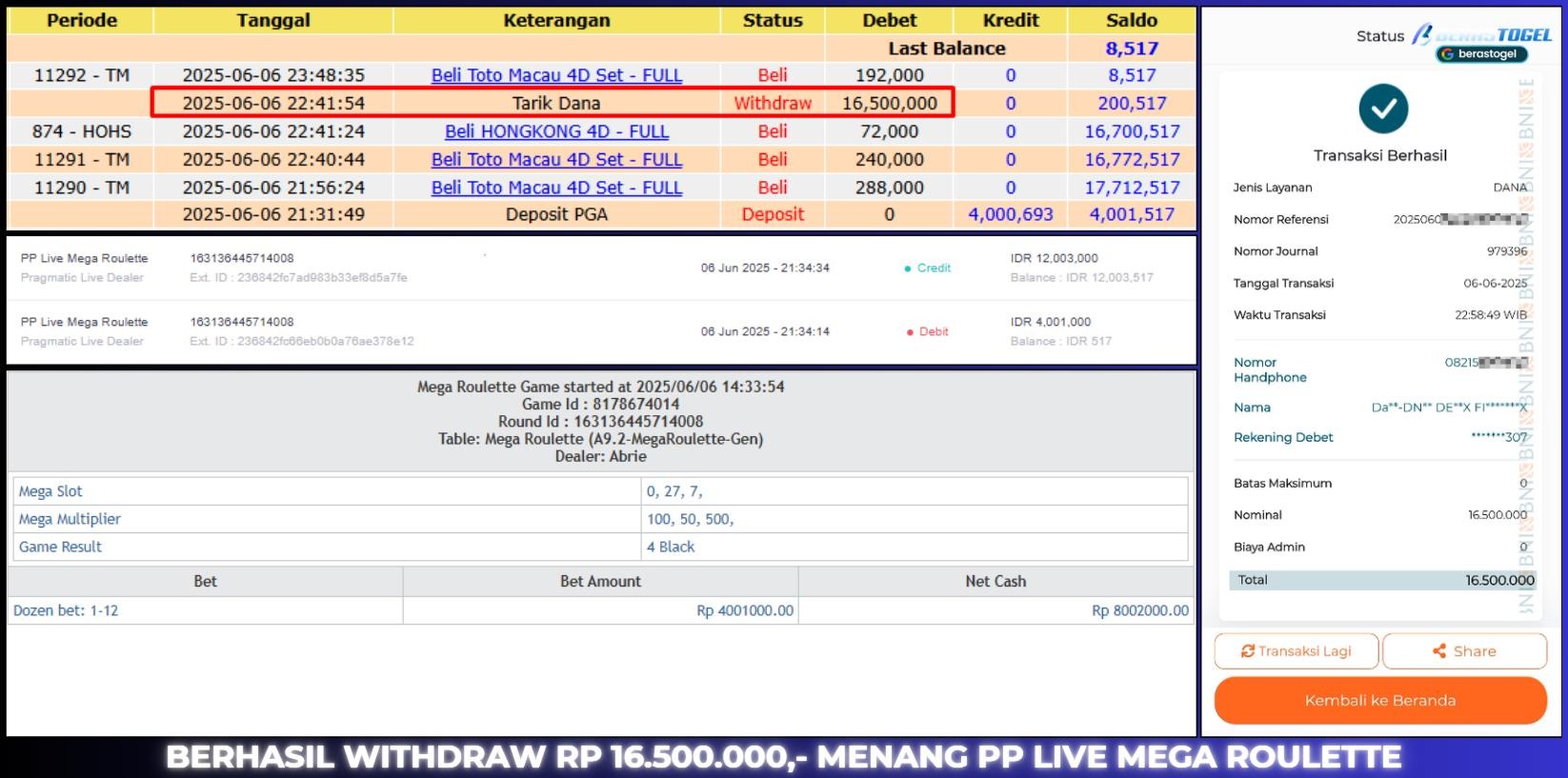1568x778 pixels.
Task: Click the IDR 4,001,000 debit amount
Action: pyautogui.click(x=1051, y=322)
